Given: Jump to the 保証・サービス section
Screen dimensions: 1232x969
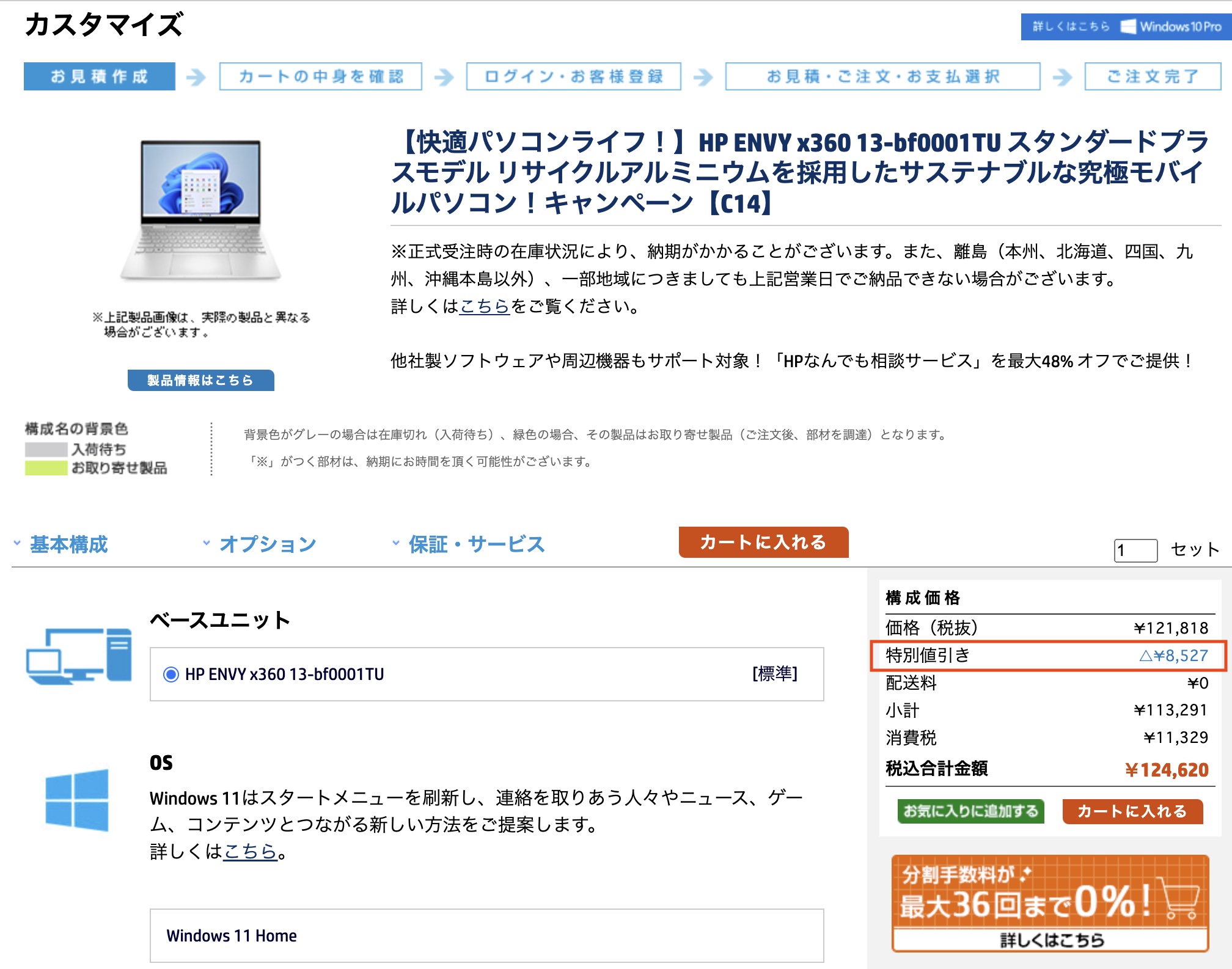Looking at the screenshot, I should pos(476,544).
